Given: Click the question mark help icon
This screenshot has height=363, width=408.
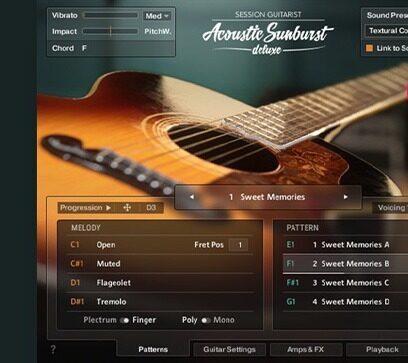Looking at the screenshot, I should (53, 350).
